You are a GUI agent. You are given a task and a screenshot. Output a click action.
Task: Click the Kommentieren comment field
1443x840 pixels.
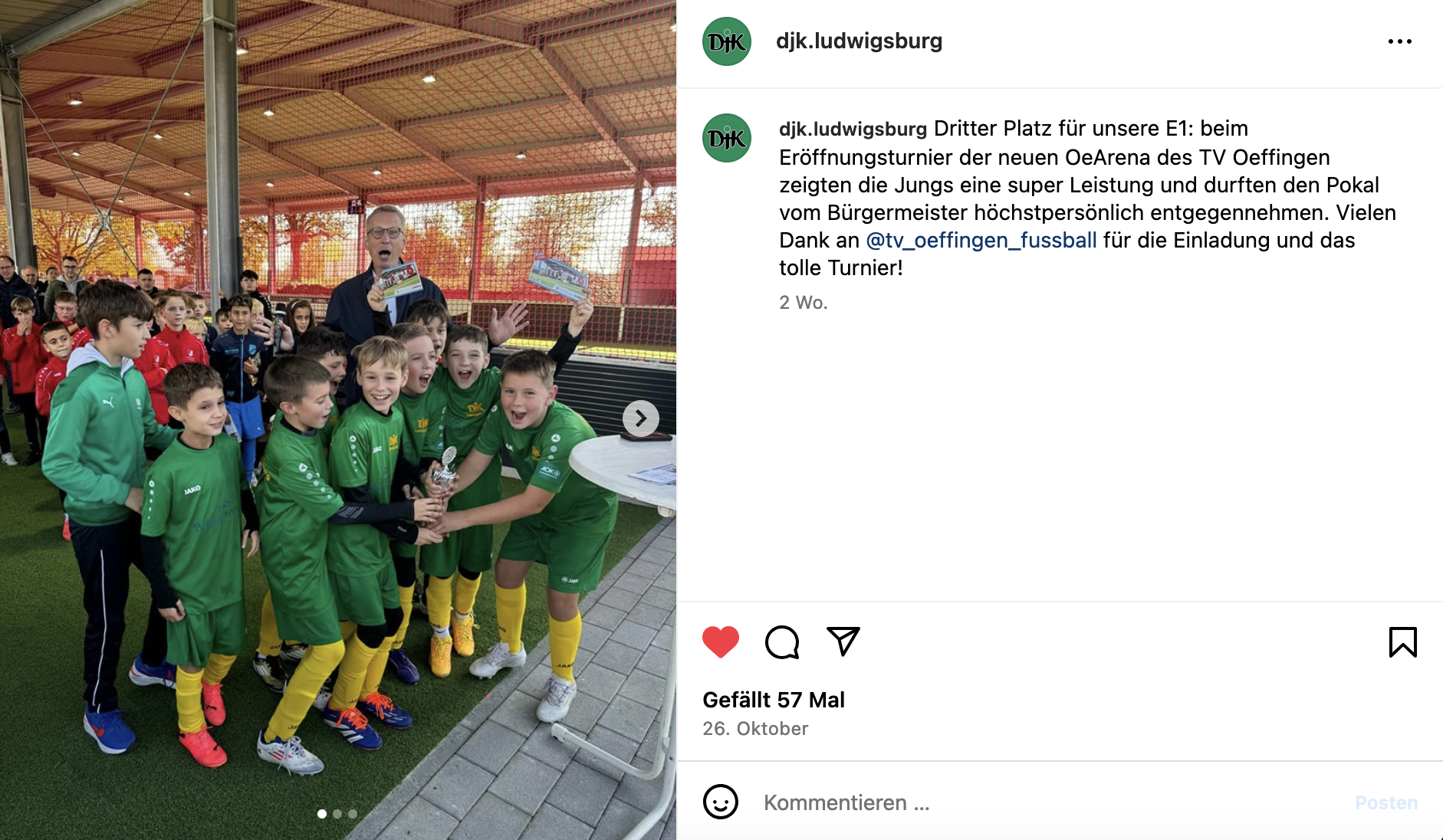coord(1050,802)
